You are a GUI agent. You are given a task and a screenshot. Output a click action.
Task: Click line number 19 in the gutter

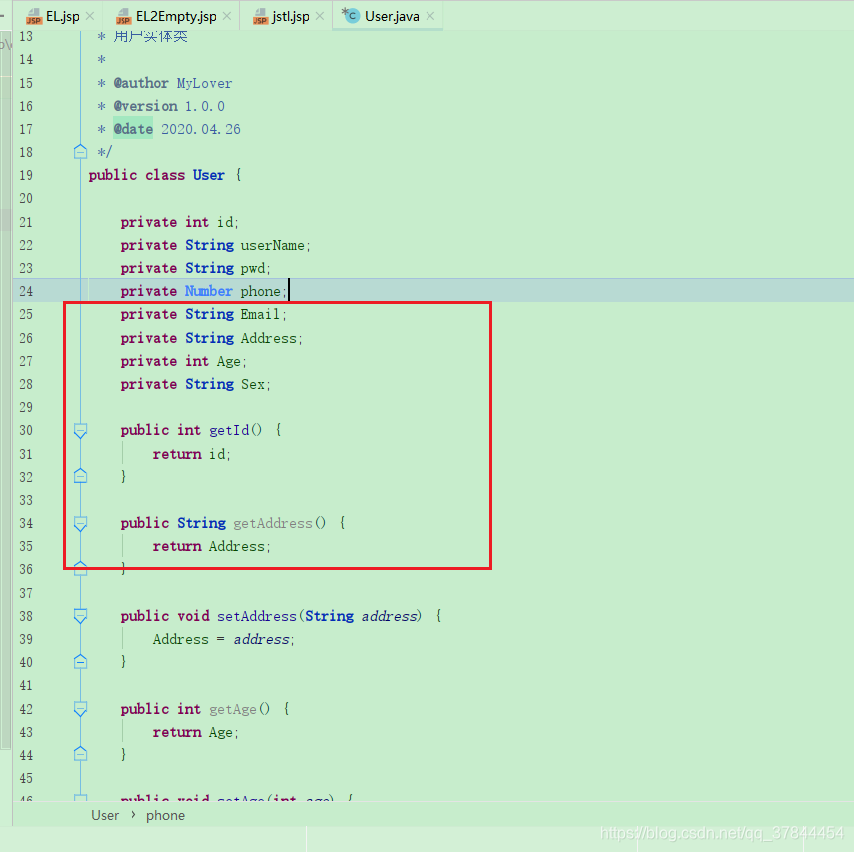pos(26,175)
